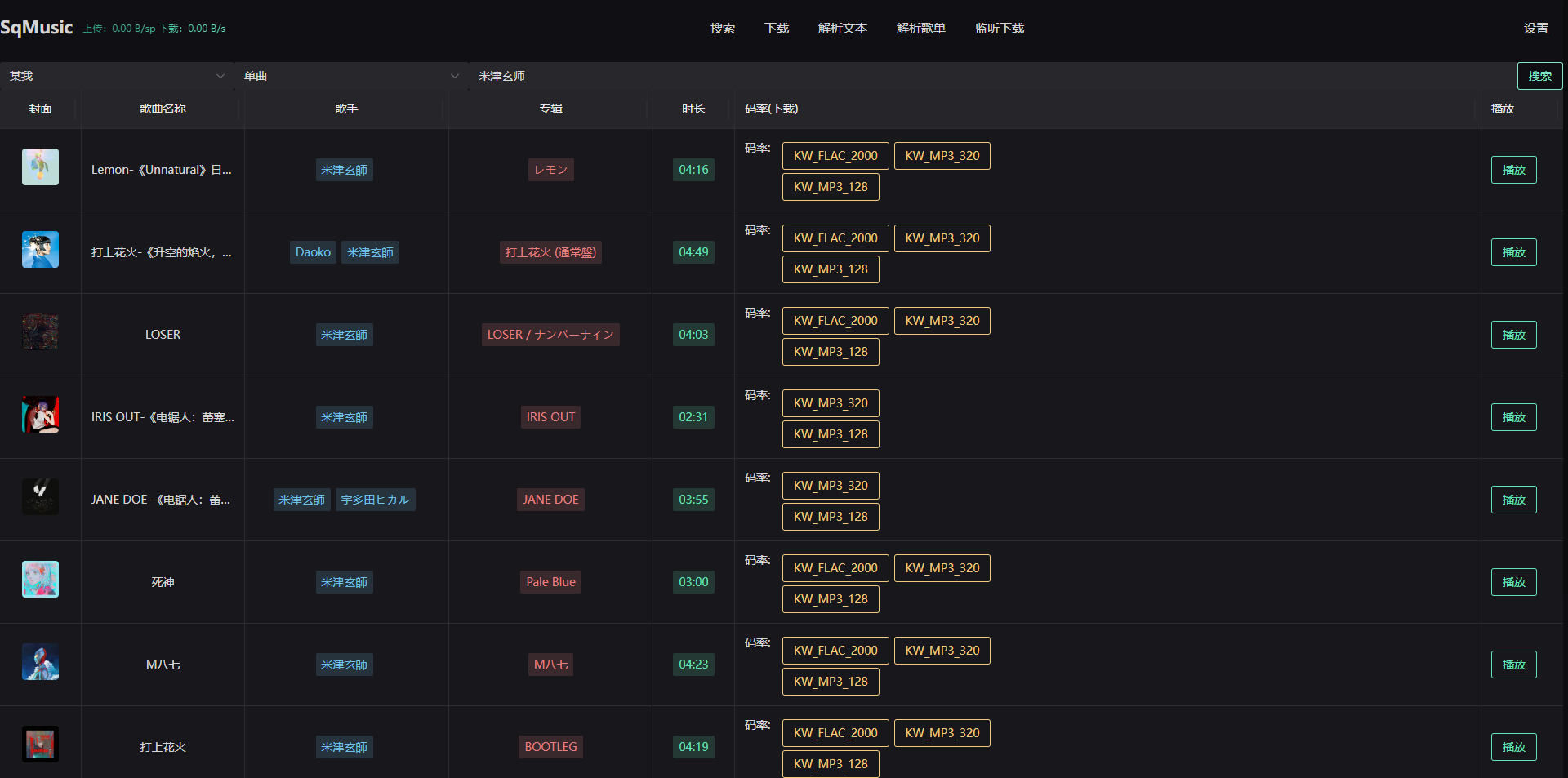Image resolution: width=1568 pixels, height=778 pixels.
Task: Go to the 监听下载 tab
Action: click(999, 29)
